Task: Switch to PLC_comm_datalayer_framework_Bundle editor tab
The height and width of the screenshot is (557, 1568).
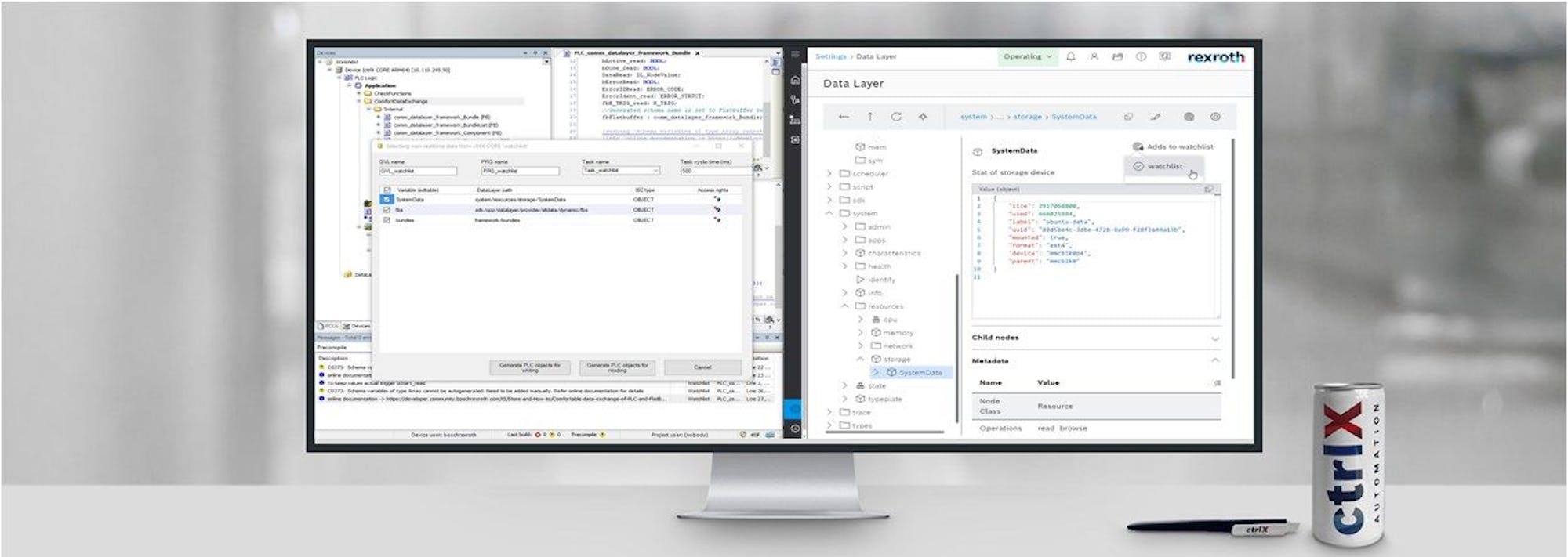Action: (631, 53)
